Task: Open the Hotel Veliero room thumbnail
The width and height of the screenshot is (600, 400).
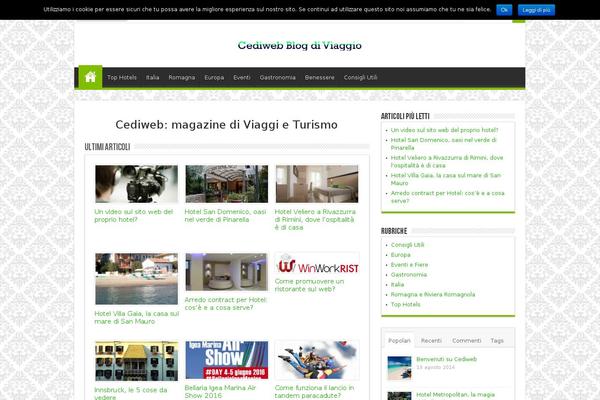Action: (x=317, y=184)
